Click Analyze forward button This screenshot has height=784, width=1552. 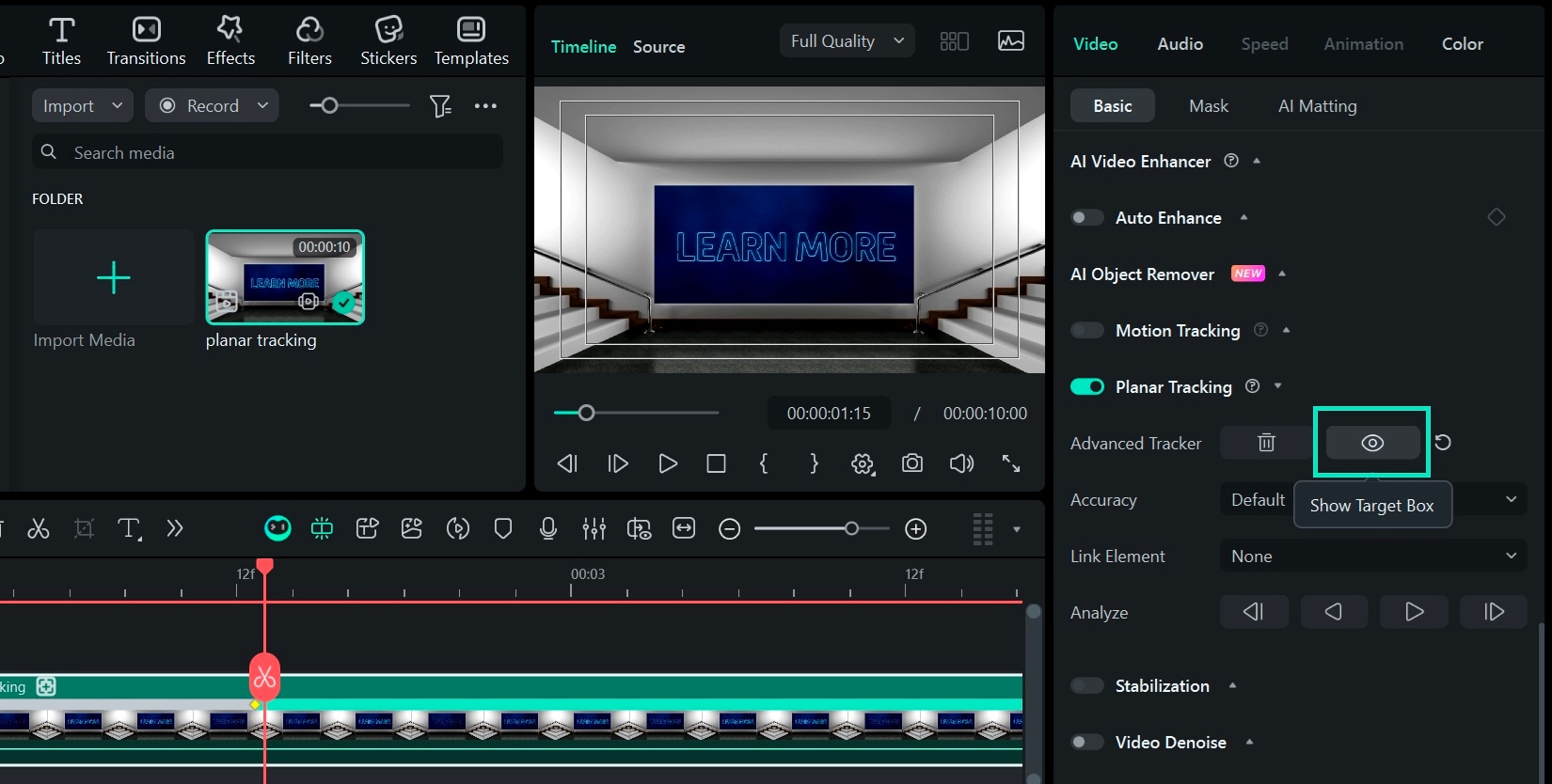tap(1414, 612)
